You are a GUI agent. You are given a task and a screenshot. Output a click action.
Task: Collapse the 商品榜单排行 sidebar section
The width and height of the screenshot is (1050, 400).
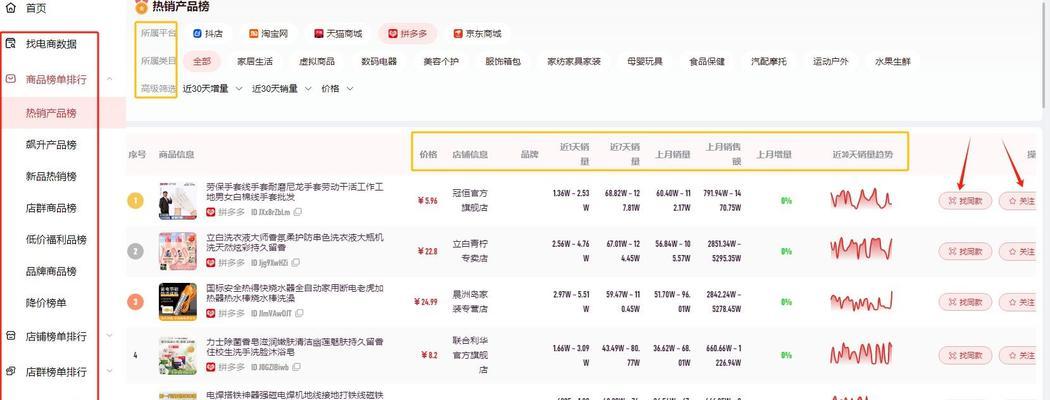[x=110, y=79]
